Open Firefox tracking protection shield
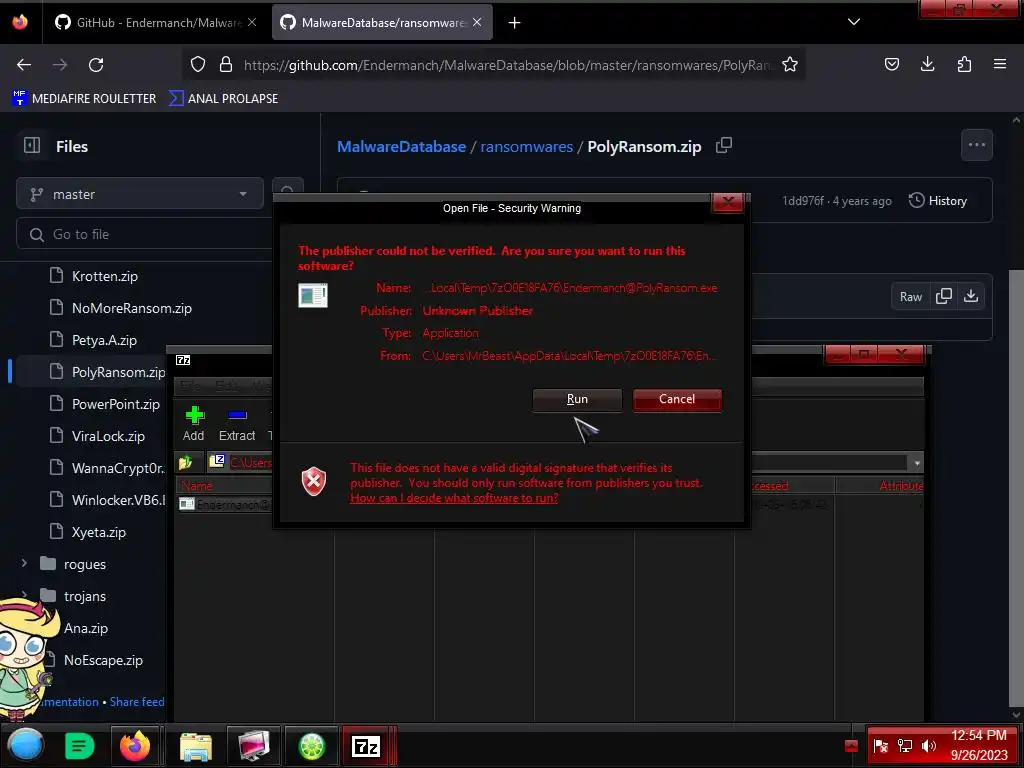Viewport: 1024px width, 768px height. coord(198,65)
